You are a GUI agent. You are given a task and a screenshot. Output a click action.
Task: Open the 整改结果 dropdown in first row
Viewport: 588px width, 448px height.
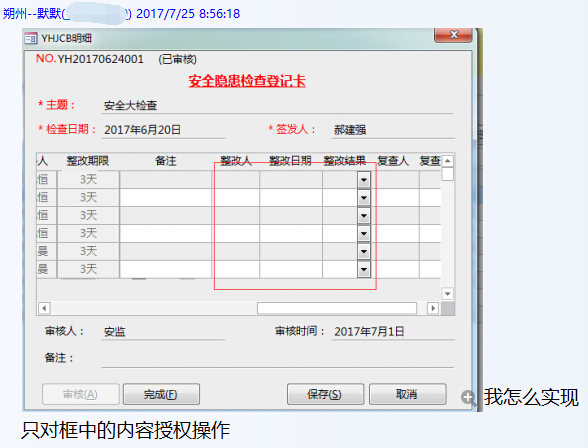(x=364, y=180)
